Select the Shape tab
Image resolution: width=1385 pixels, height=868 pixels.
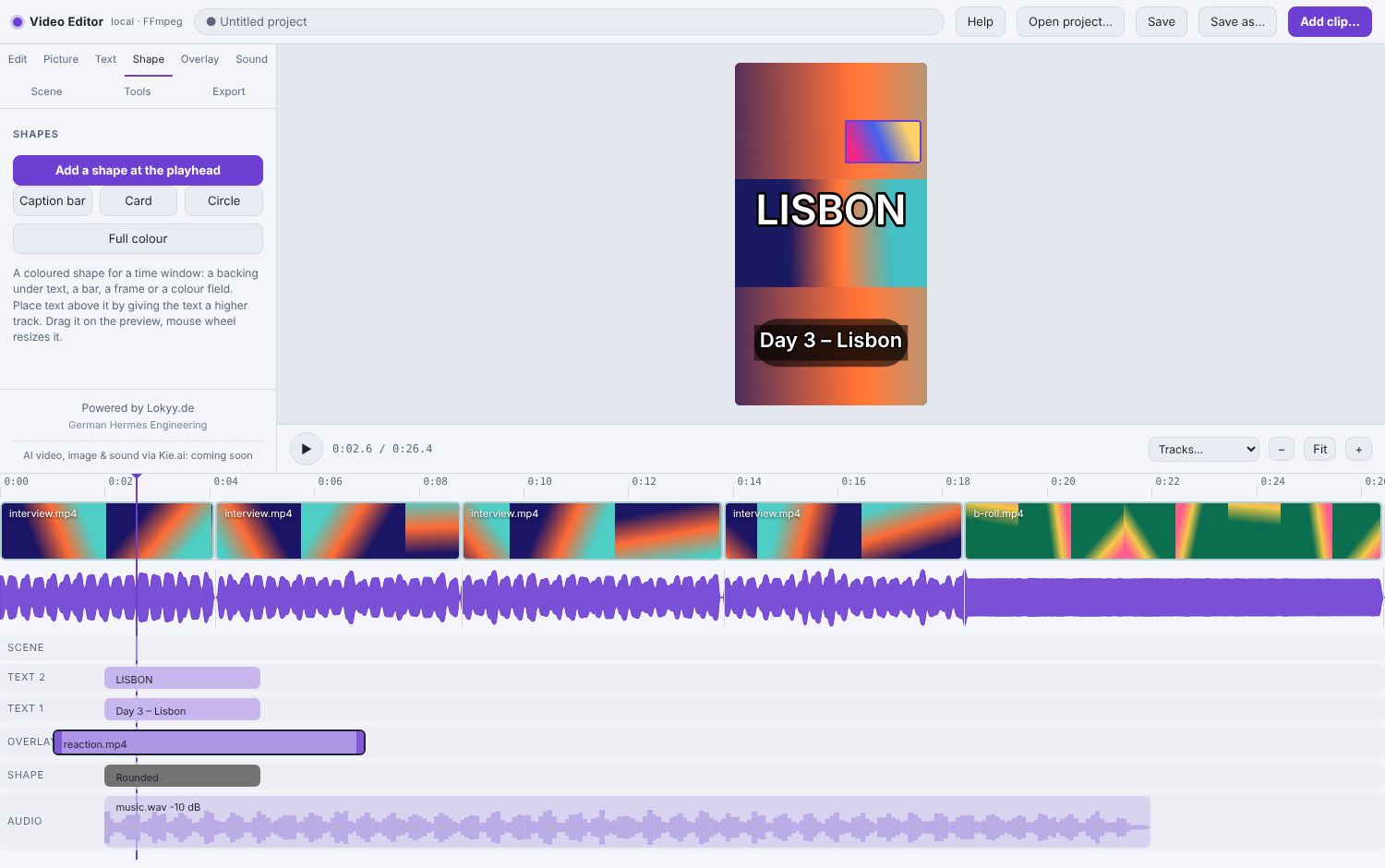(149, 59)
